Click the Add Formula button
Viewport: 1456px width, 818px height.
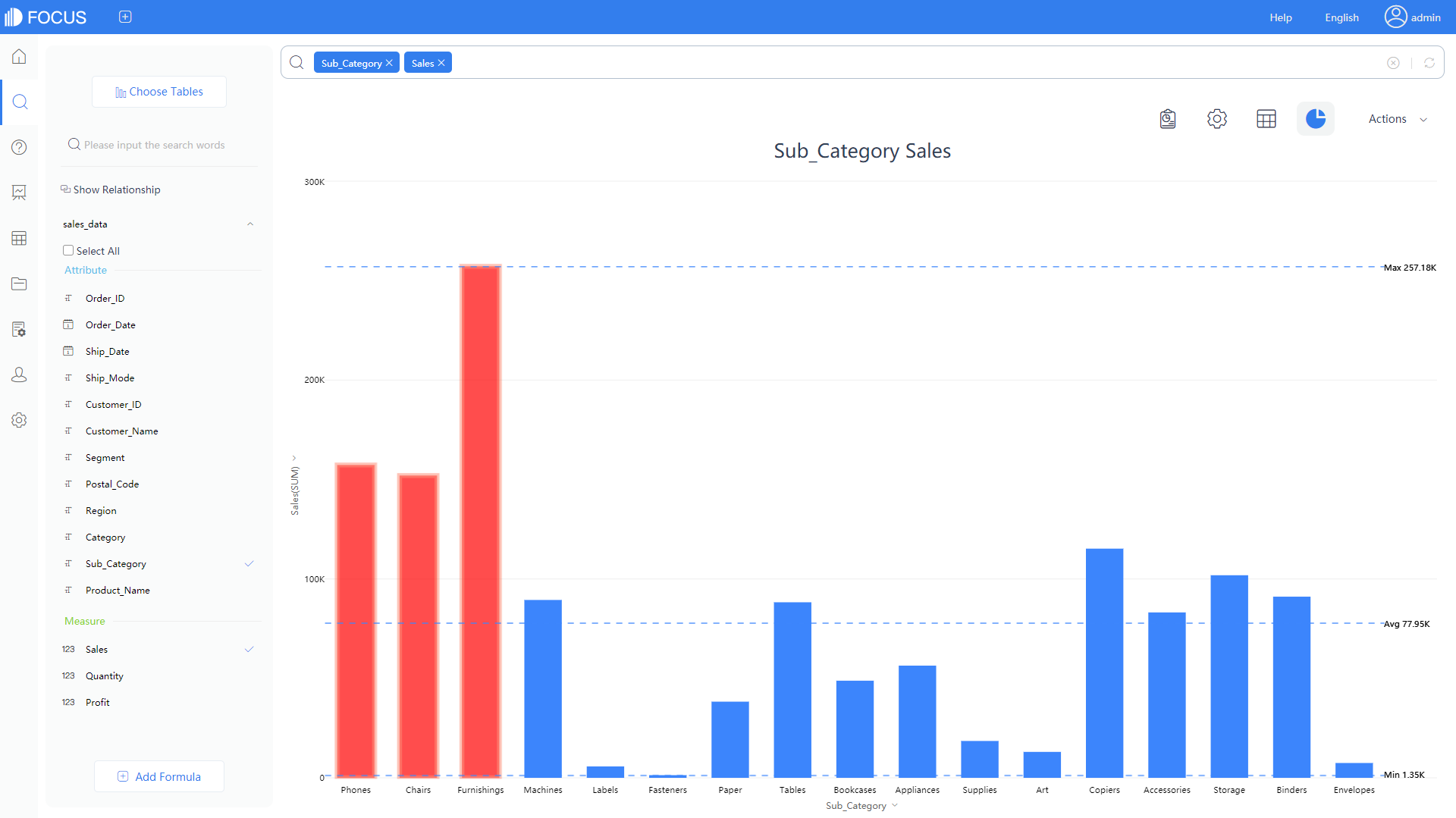click(x=159, y=776)
